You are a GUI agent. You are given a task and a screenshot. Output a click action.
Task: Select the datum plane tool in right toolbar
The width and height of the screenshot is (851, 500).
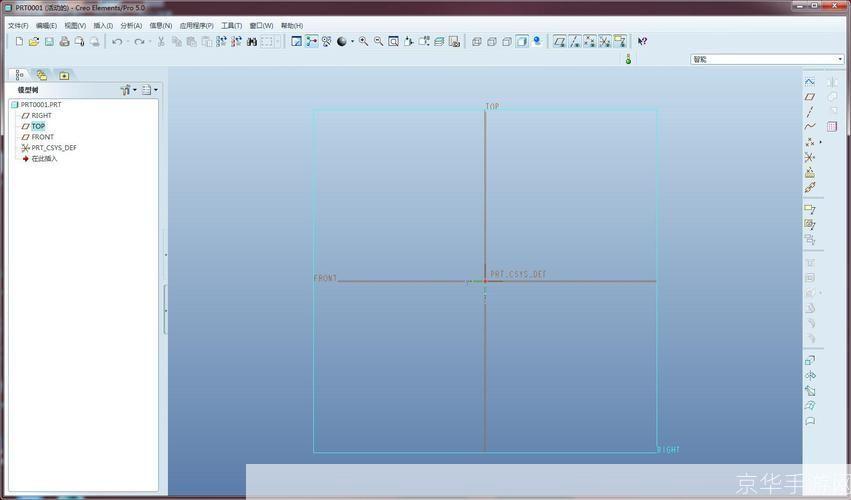click(x=810, y=97)
